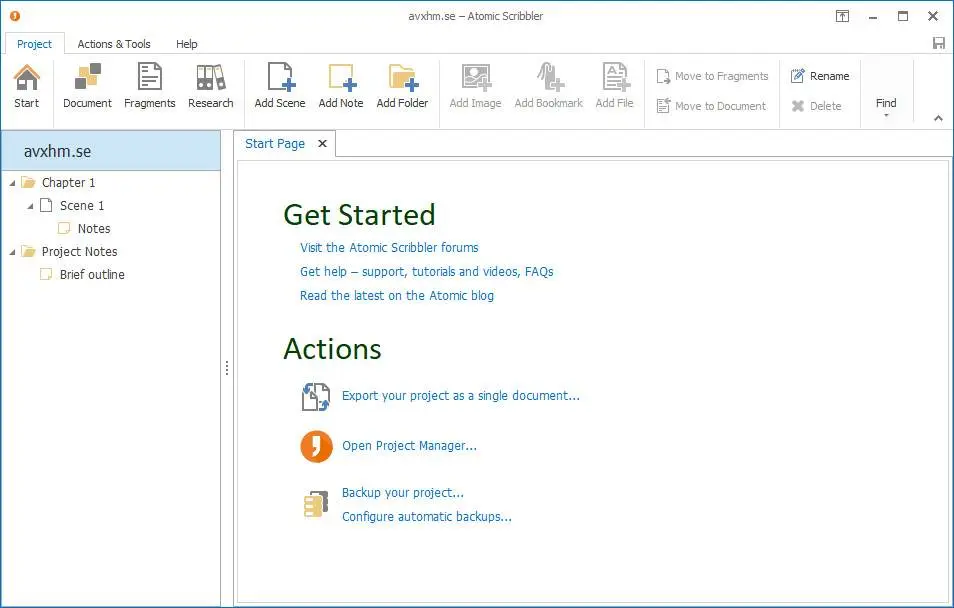
Task: Click the Start home icon in ribbon
Action: 27,78
